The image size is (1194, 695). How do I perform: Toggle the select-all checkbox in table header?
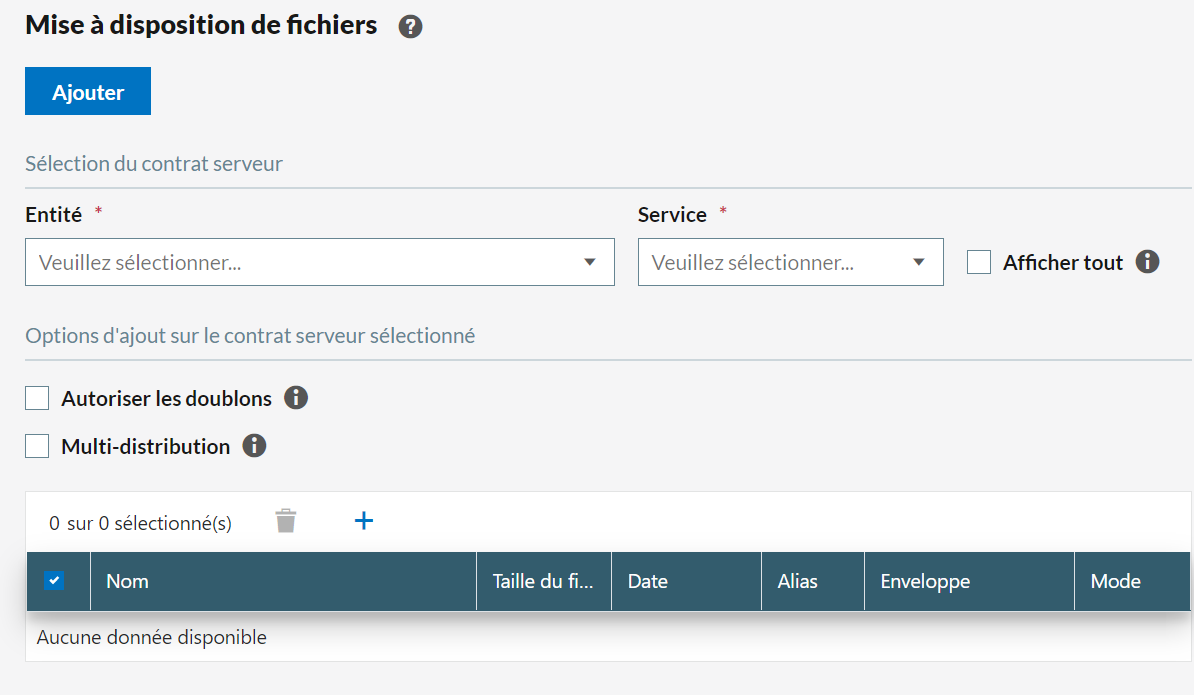pos(54,581)
